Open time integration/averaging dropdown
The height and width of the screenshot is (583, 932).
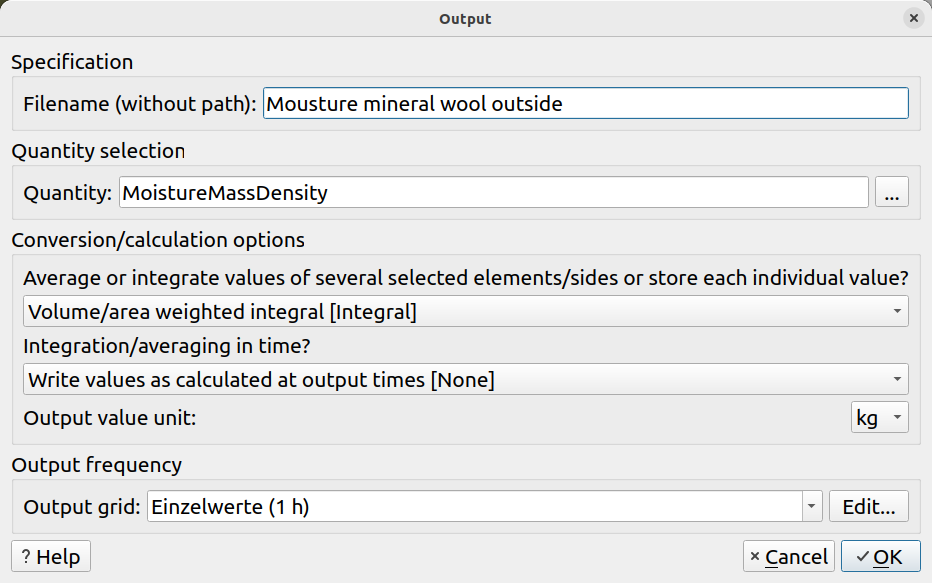pyautogui.click(x=465, y=379)
